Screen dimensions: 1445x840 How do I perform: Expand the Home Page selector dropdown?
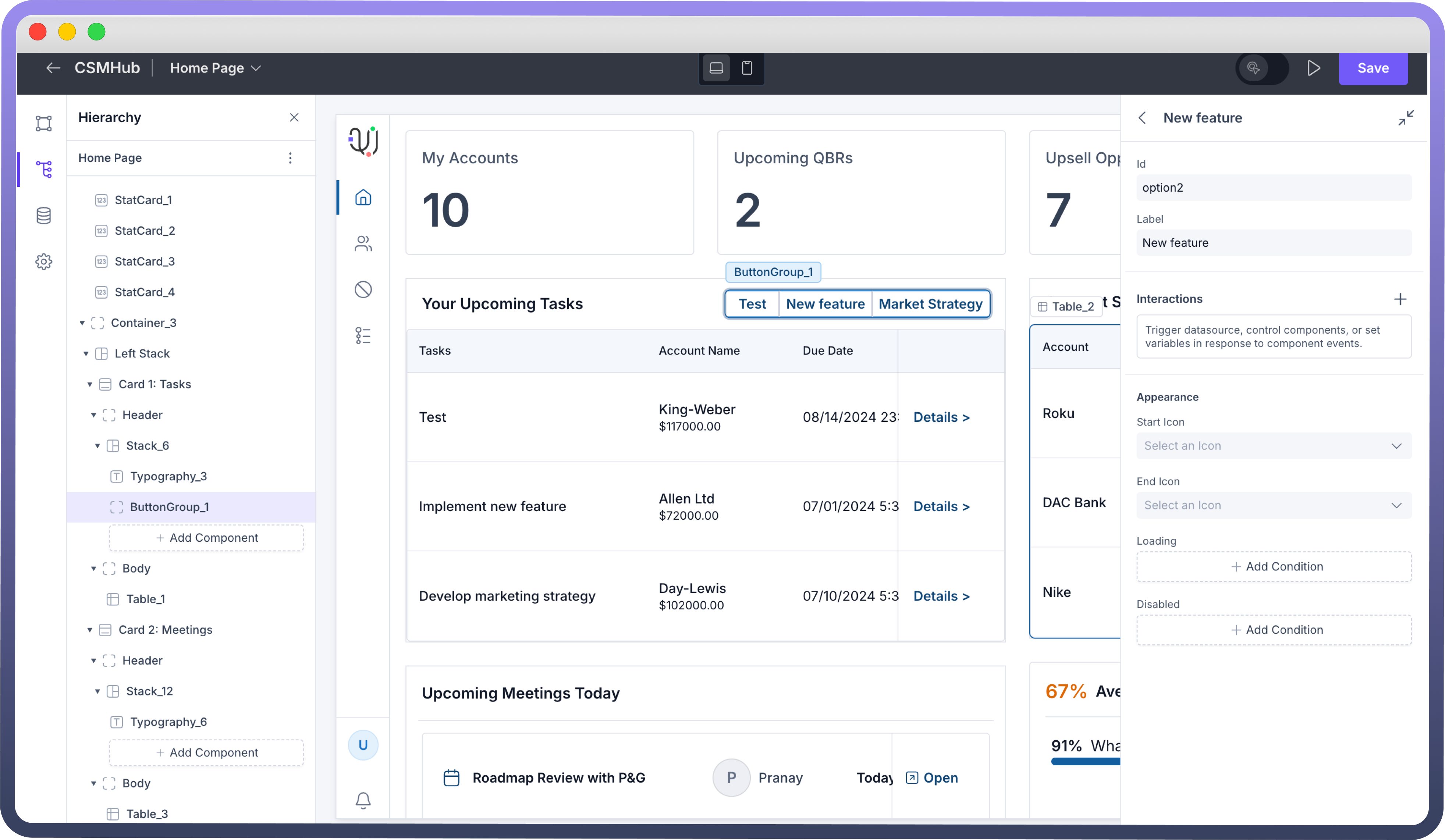216,68
